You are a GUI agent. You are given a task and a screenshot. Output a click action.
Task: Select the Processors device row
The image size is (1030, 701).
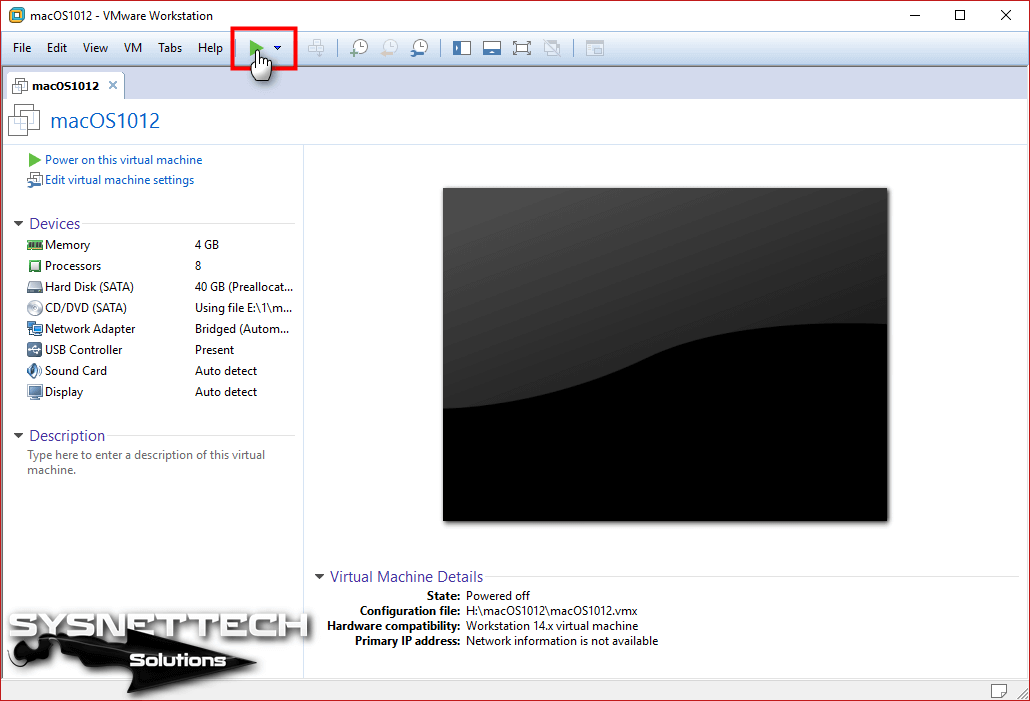tap(160, 266)
